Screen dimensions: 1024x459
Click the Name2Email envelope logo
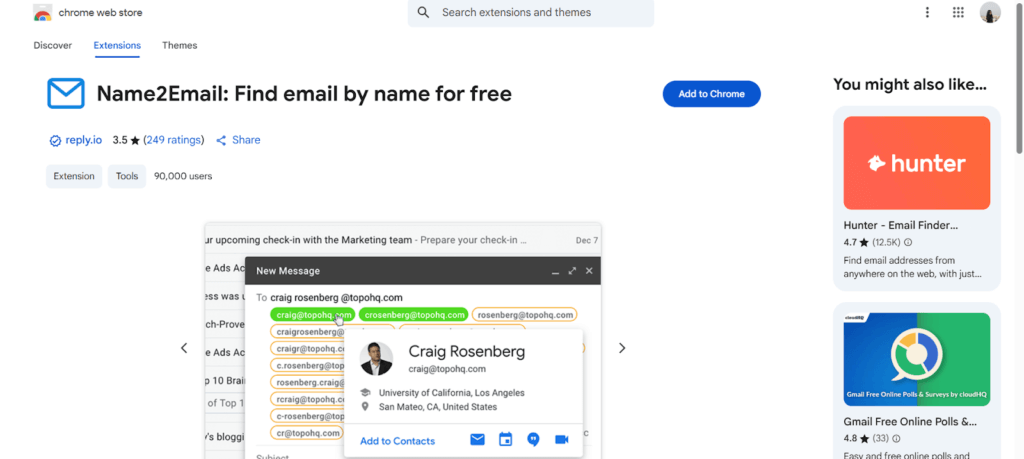click(66, 93)
